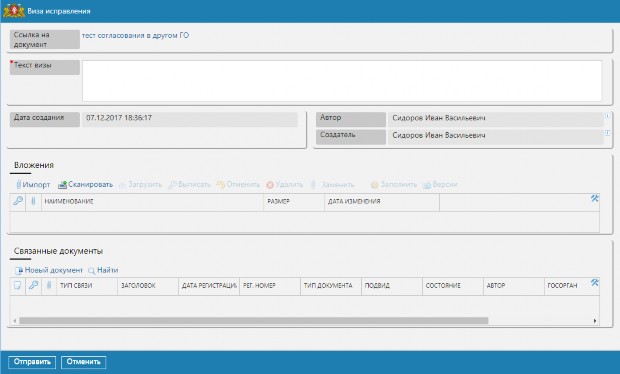Open attachments table settings tools icon
Screen dimensions: 620x374
click(x=594, y=198)
